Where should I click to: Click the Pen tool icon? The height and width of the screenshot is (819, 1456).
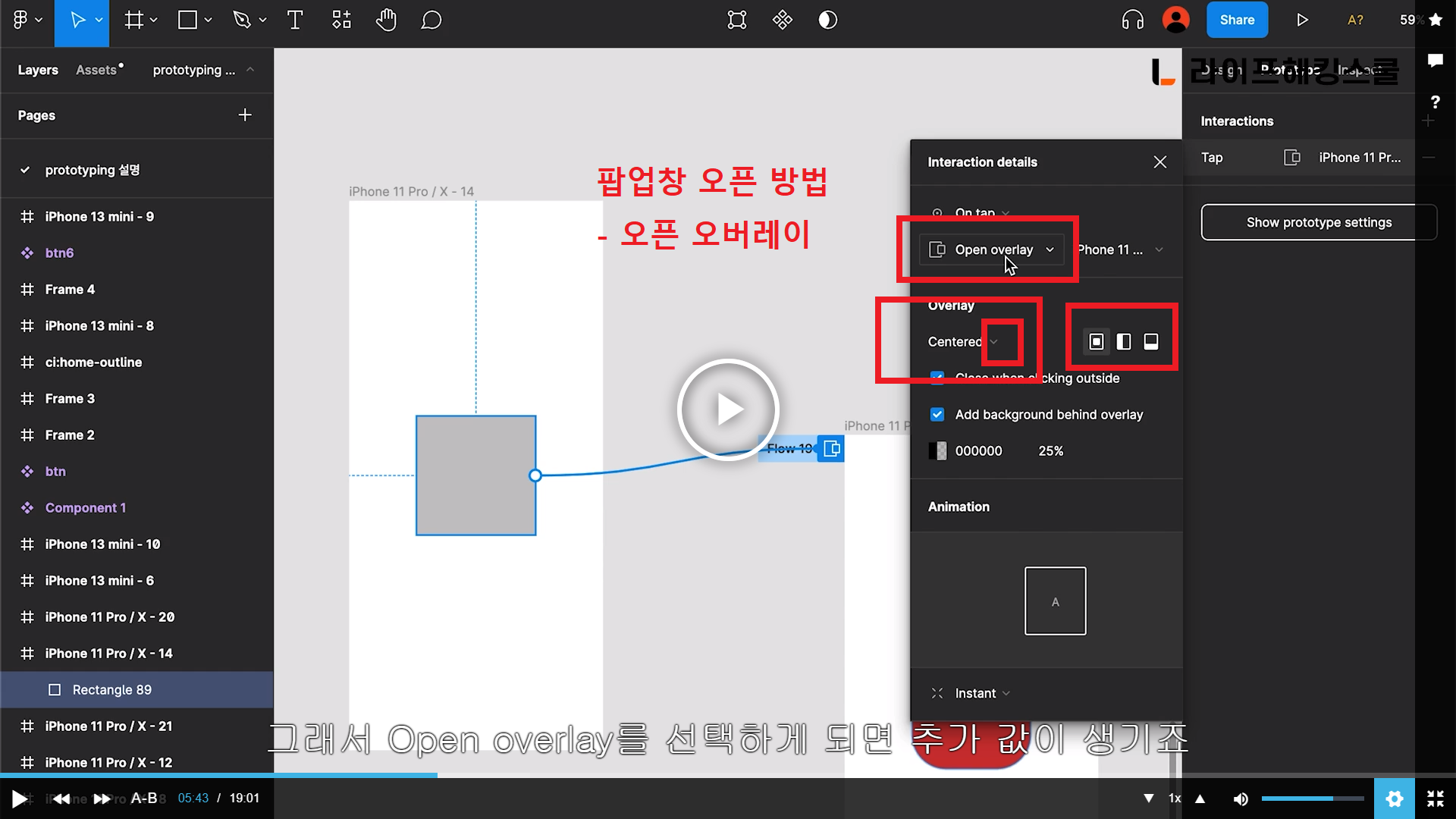point(242,20)
